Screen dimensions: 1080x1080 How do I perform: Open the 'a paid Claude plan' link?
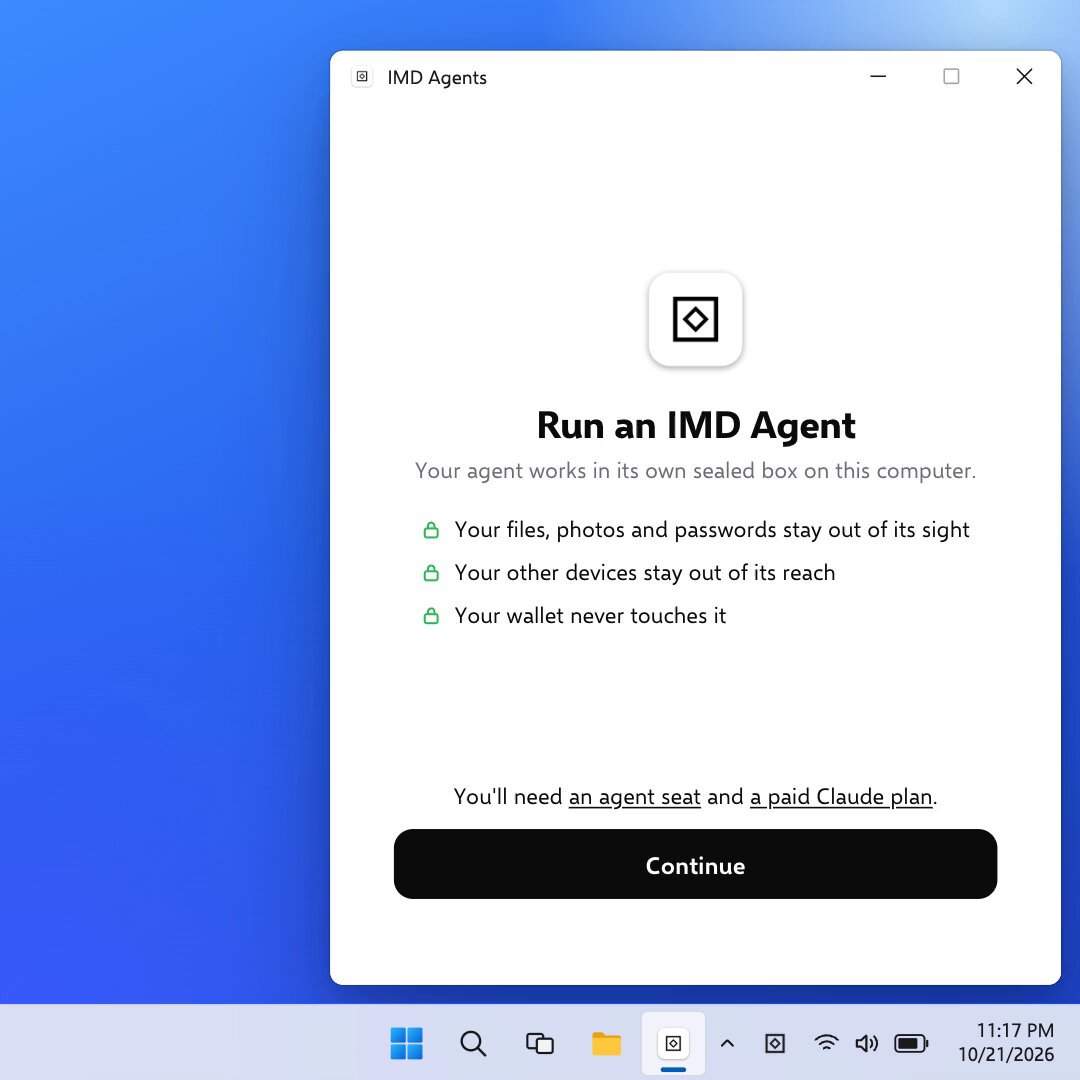[x=841, y=797]
